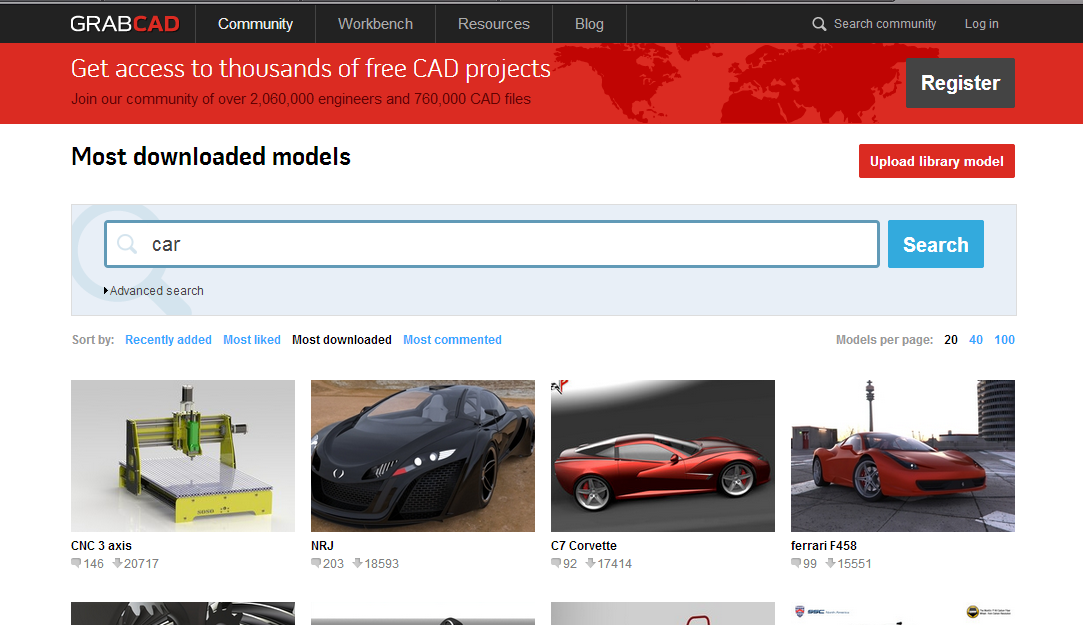
Task: Show 40 models per page
Action: click(x=976, y=340)
